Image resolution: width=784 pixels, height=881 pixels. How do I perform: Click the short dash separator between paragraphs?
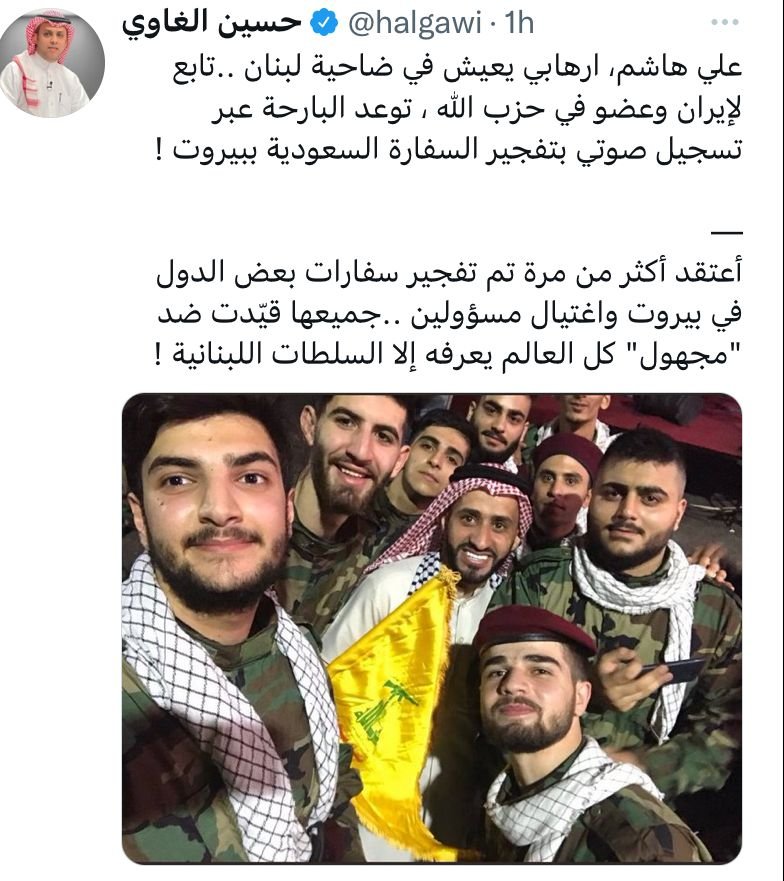tap(727, 232)
